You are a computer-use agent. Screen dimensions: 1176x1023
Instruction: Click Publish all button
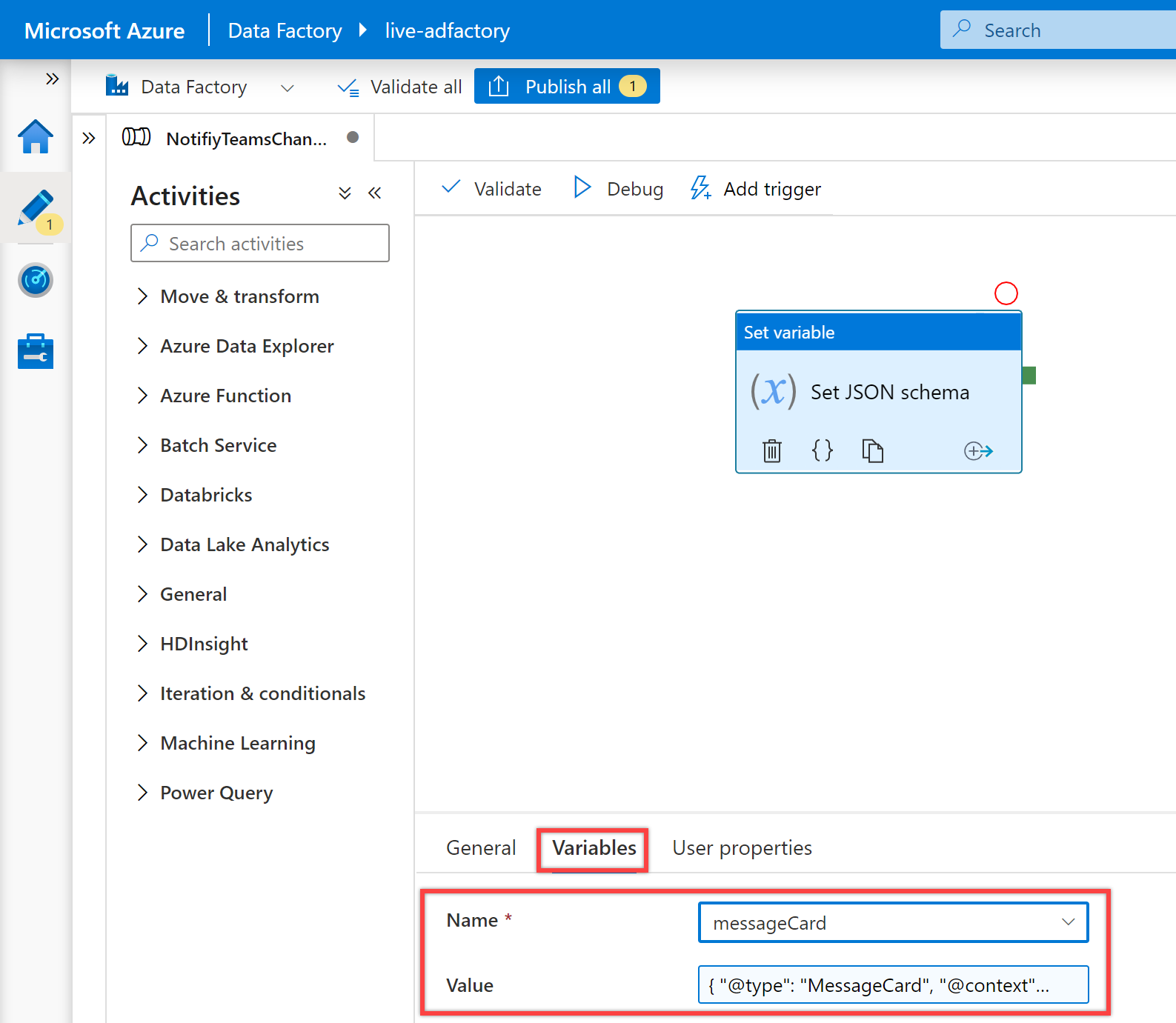(x=567, y=87)
